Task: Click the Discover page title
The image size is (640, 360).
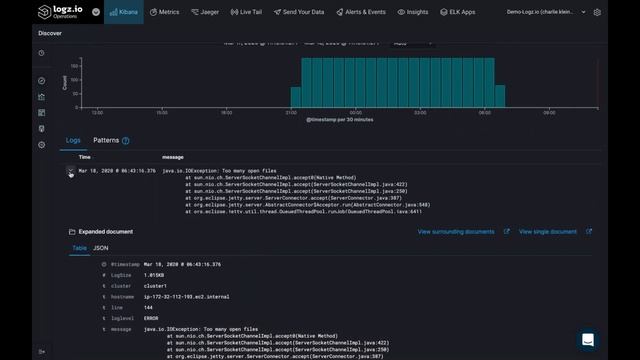Action: [x=50, y=33]
